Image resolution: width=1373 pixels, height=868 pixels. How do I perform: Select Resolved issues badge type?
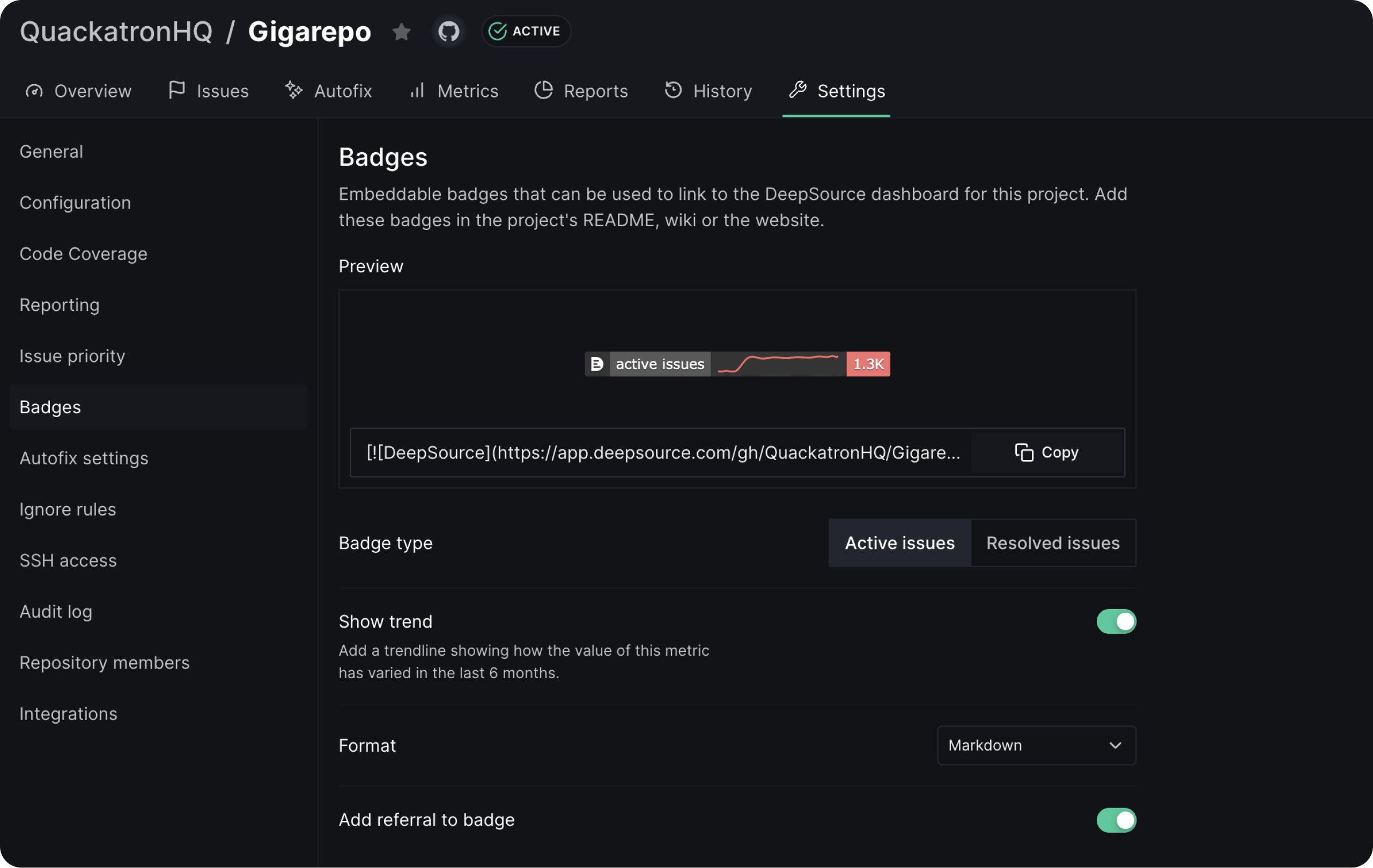[x=1053, y=543]
